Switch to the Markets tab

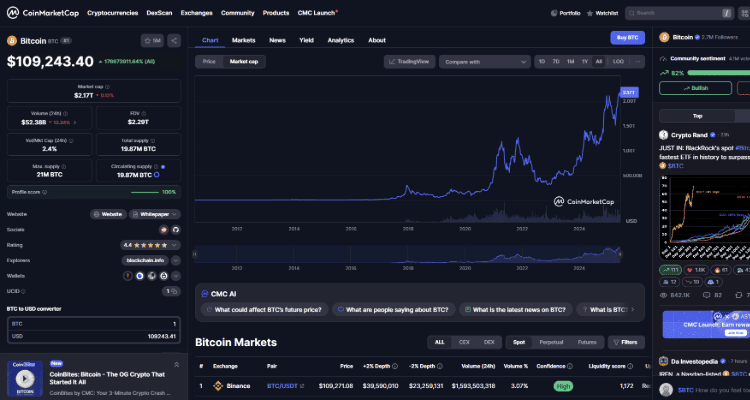243,40
